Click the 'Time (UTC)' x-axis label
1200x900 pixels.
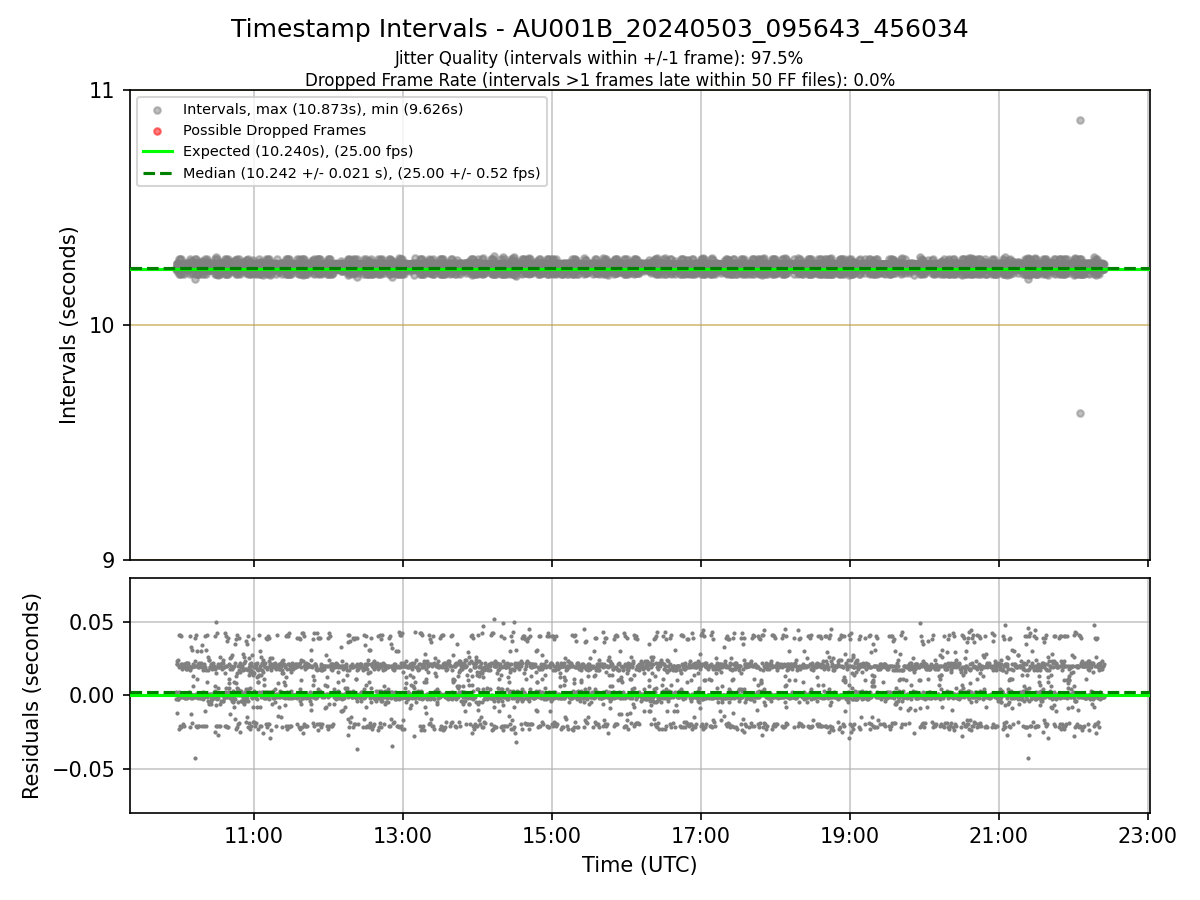(x=639, y=865)
